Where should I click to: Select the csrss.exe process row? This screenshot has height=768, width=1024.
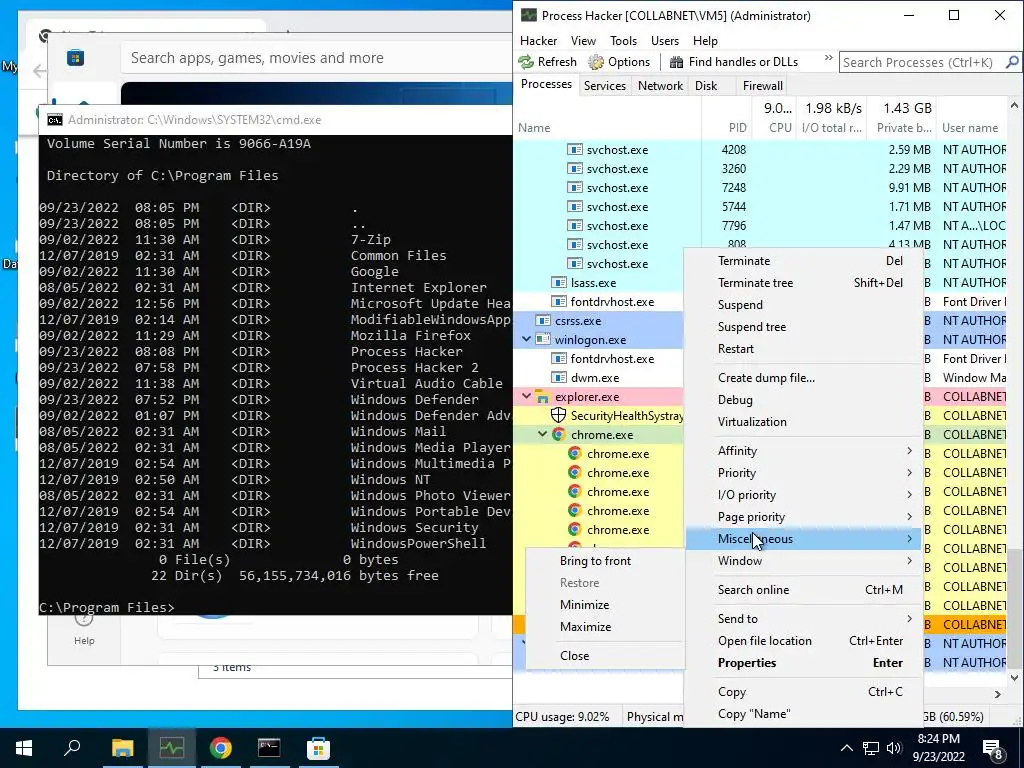[598, 321]
